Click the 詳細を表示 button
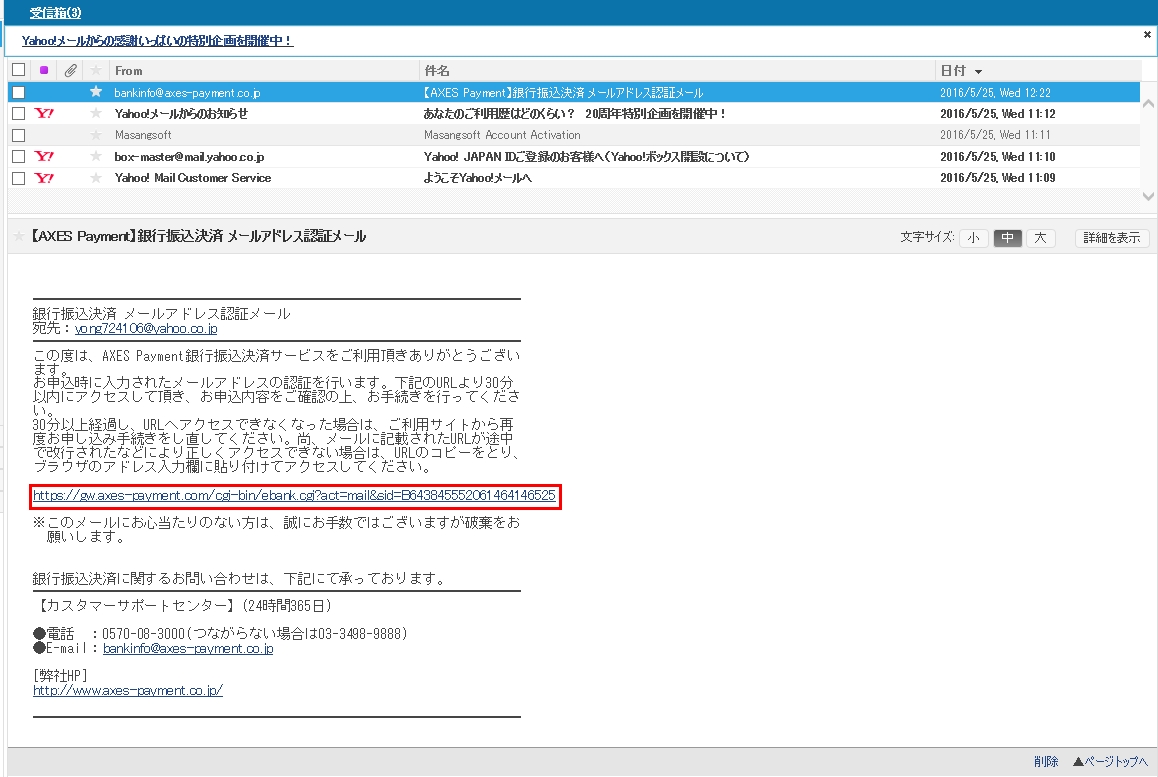The height and width of the screenshot is (777, 1158). tap(1112, 238)
